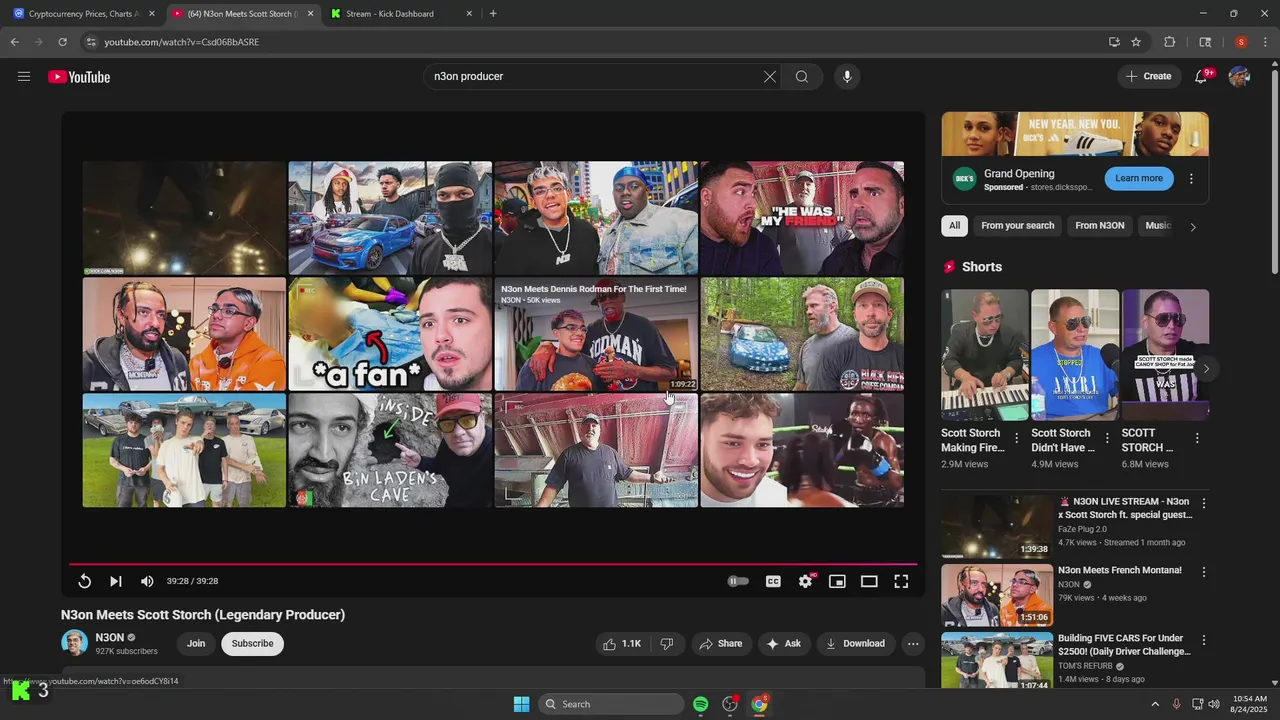This screenshot has width=1280, height=720.
Task: Open the Windows Start menu
Action: tap(521, 704)
